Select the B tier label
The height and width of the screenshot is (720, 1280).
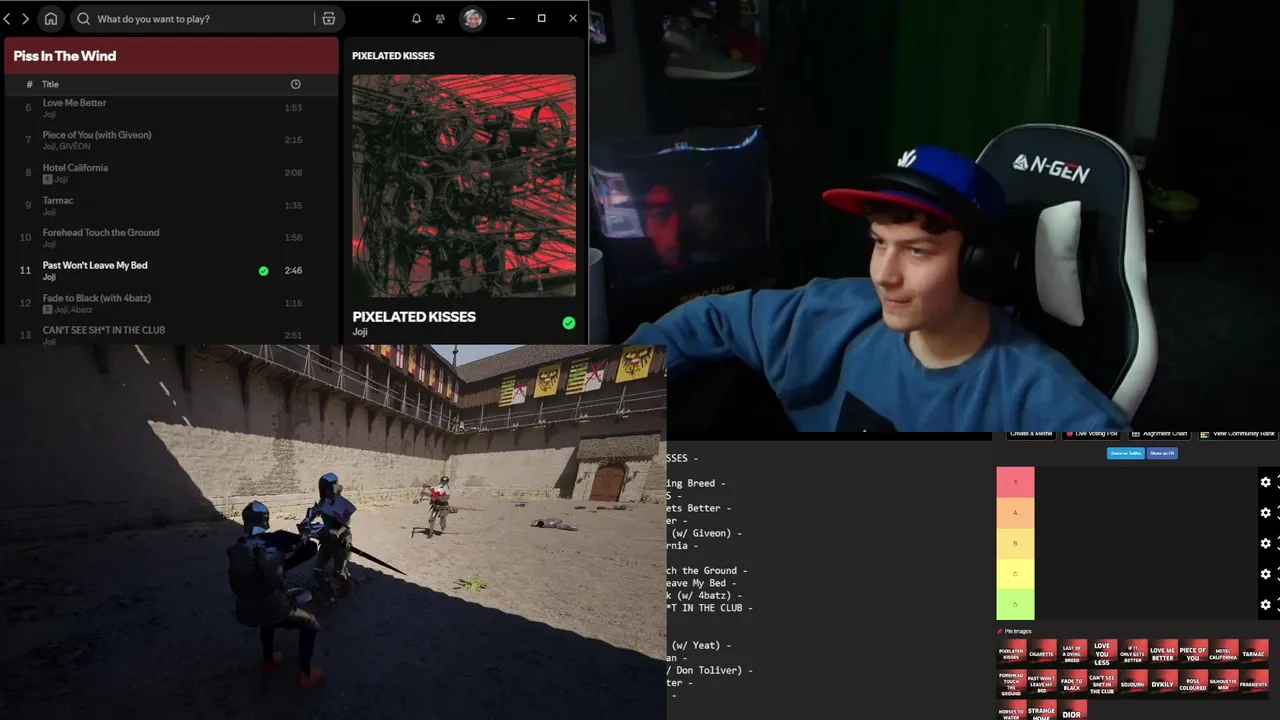[1015, 543]
